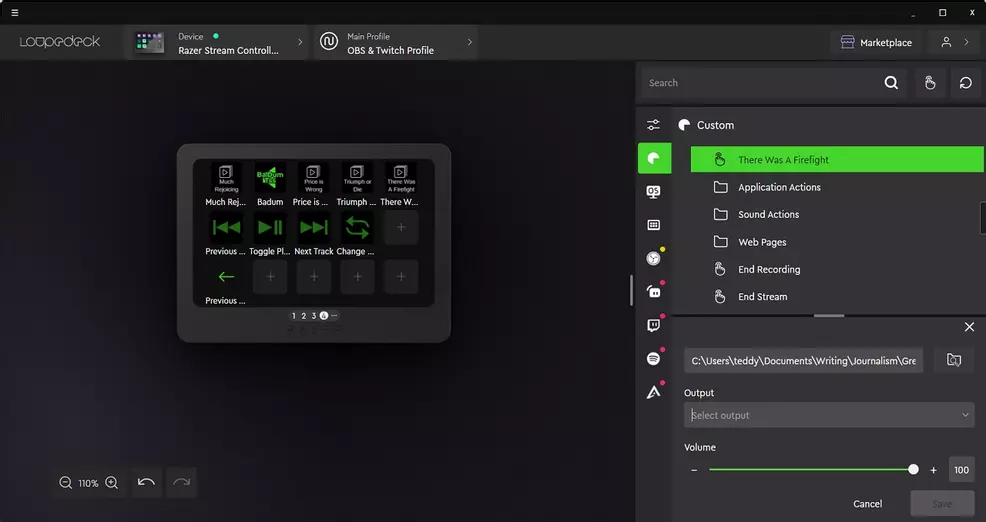
Task: Increase volume with the plus button
Action: coord(933,470)
